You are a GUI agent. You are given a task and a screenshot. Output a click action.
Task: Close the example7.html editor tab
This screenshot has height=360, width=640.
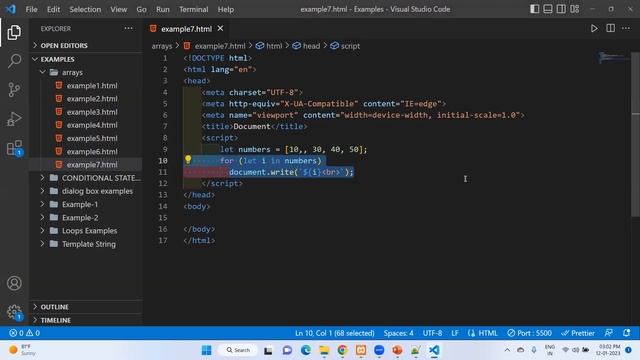[x=220, y=28]
